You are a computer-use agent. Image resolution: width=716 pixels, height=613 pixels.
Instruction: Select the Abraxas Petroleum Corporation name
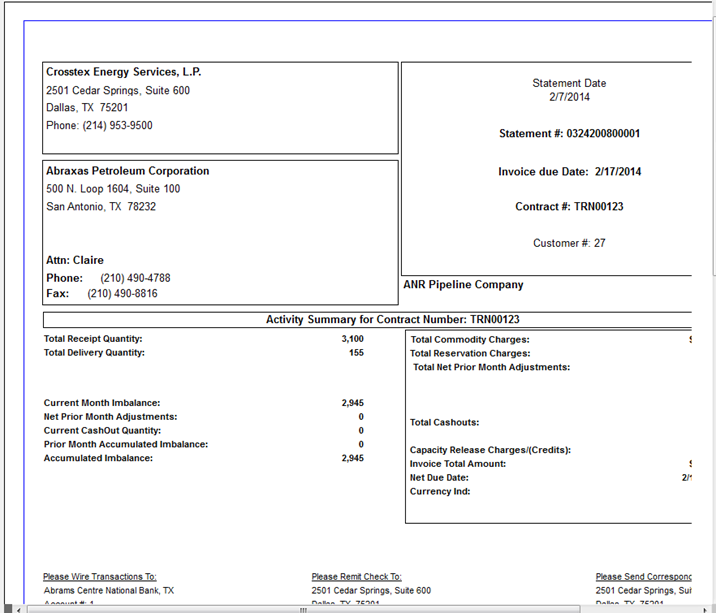click(128, 171)
